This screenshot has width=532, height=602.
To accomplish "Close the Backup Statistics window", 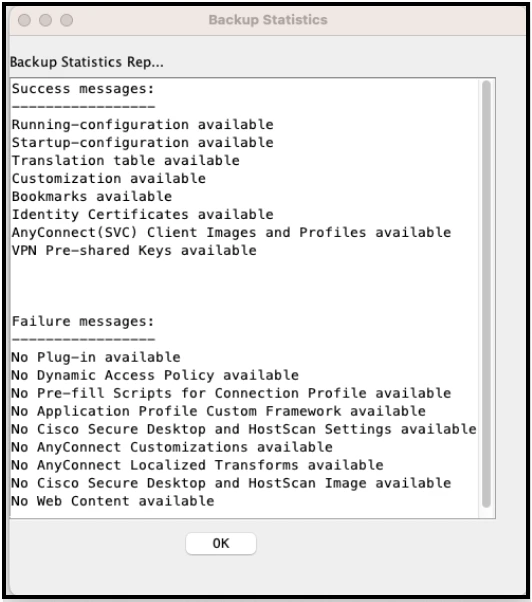I will click(25, 20).
